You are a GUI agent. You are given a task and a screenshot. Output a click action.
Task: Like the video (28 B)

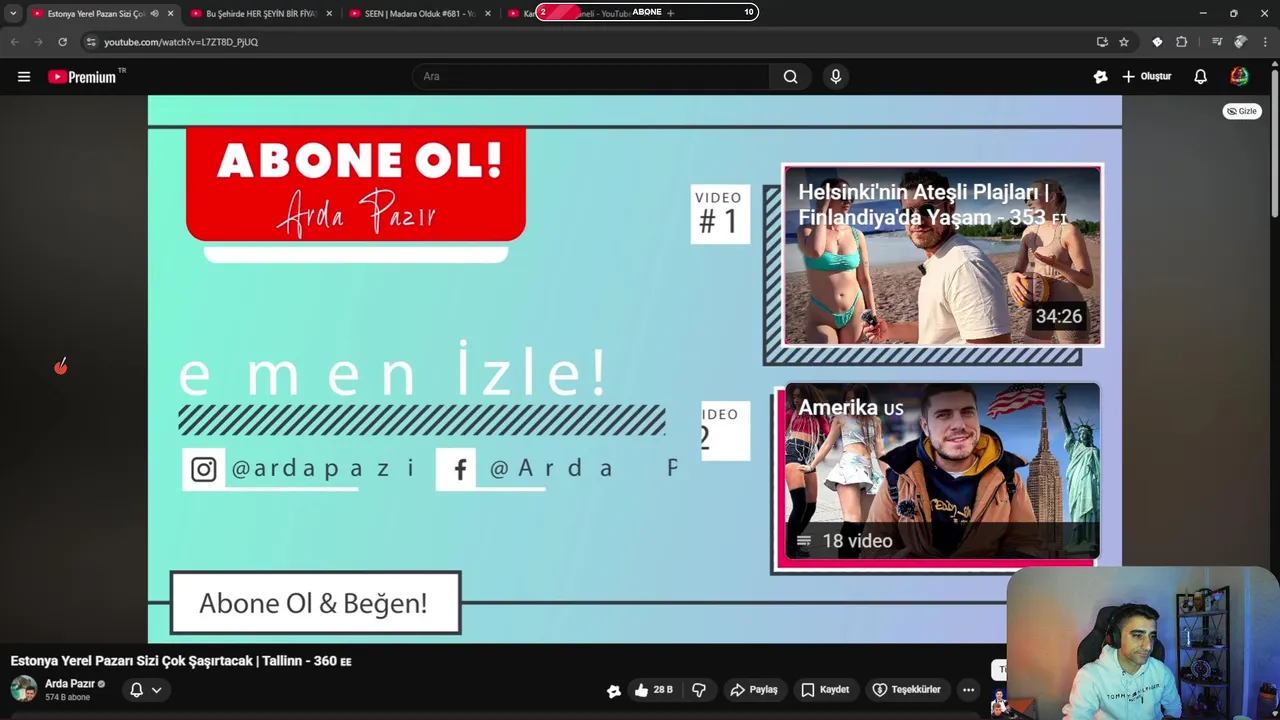click(654, 690)
